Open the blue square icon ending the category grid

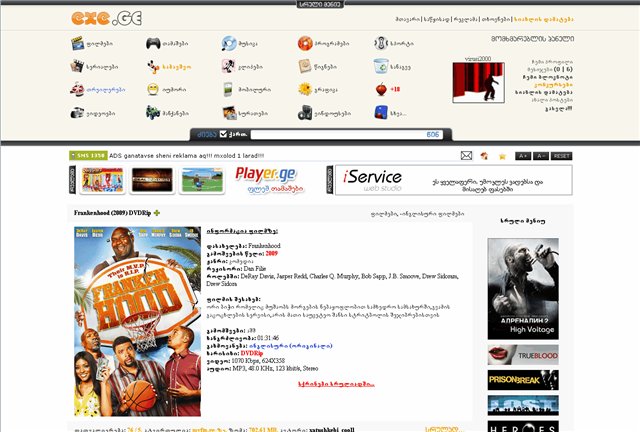click(381, 112)
